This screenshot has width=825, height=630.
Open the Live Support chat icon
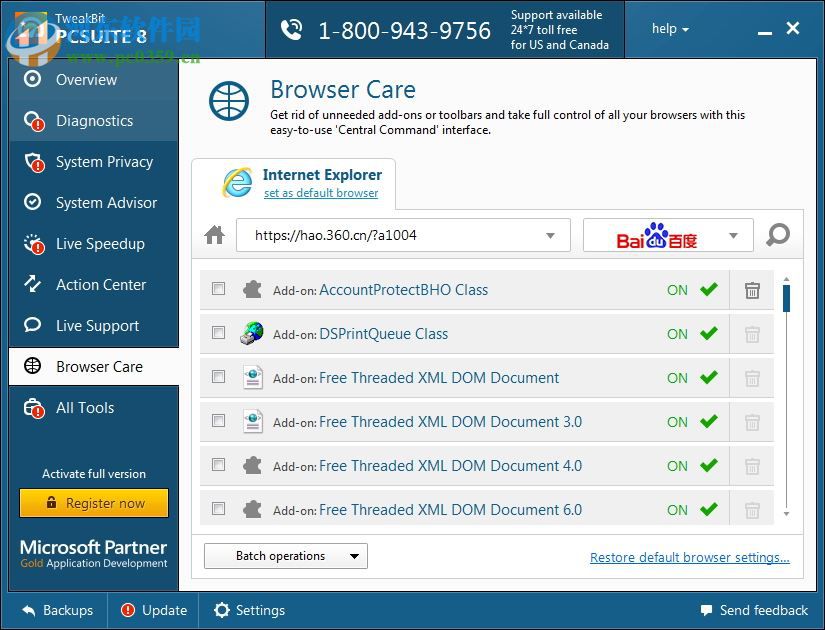pyautogui.click(x=33, y=325)
